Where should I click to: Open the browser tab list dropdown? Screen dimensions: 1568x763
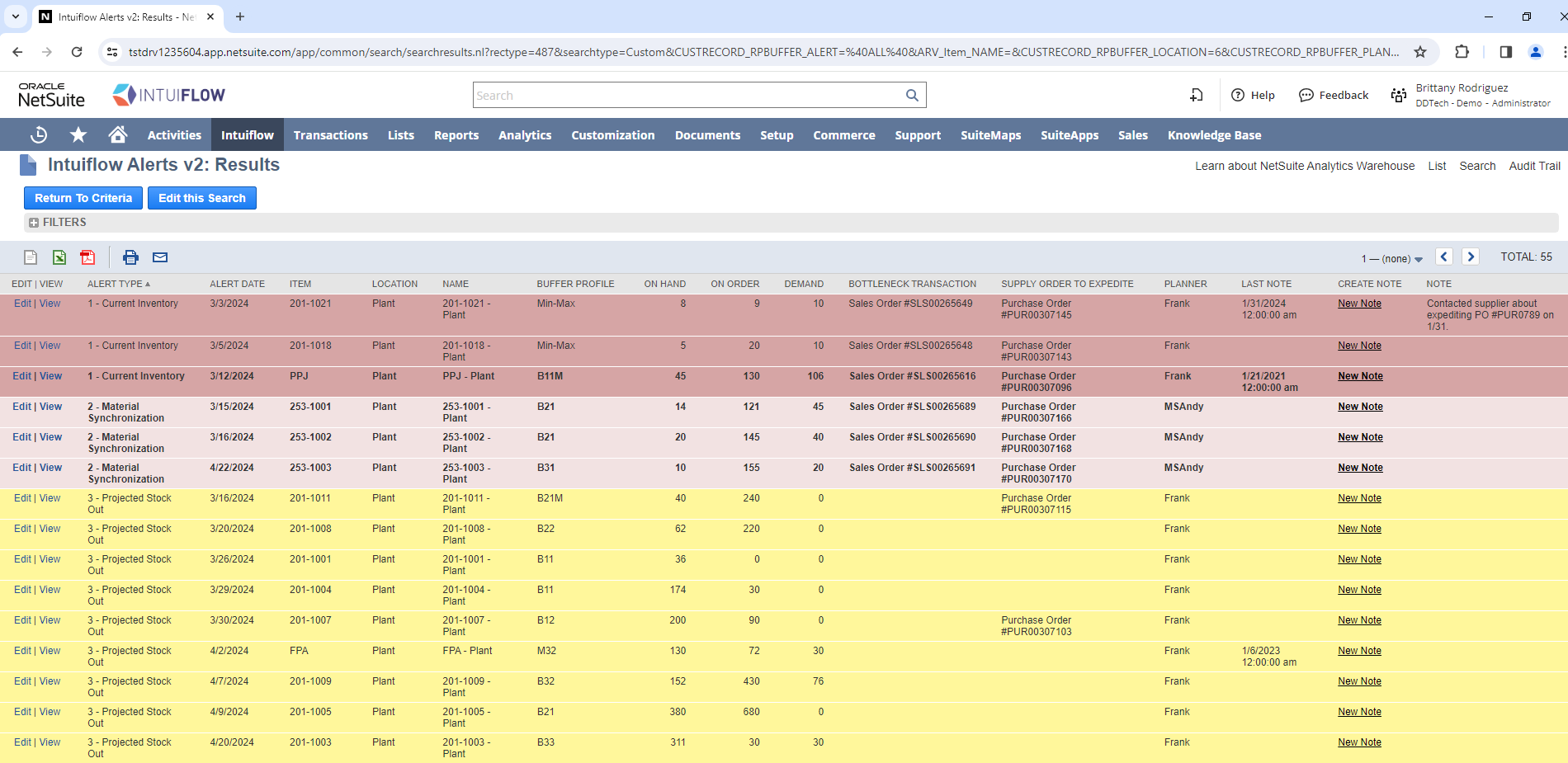[x=16, y=16]
